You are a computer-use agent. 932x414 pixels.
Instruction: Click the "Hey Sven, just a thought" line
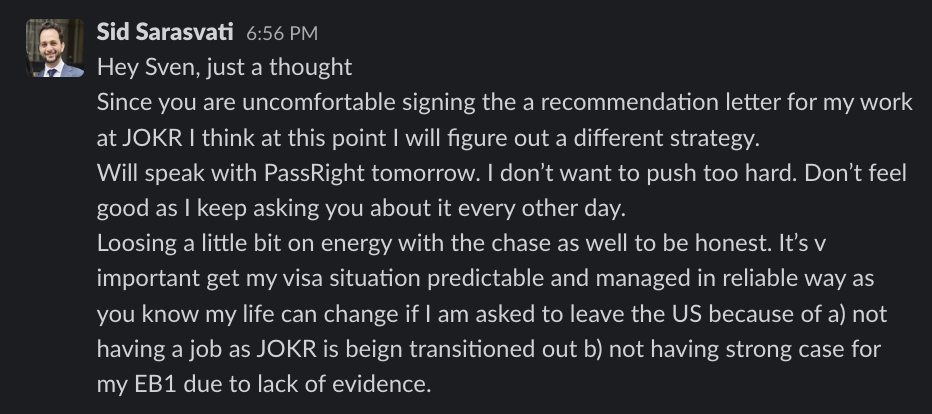click(224, 67)
